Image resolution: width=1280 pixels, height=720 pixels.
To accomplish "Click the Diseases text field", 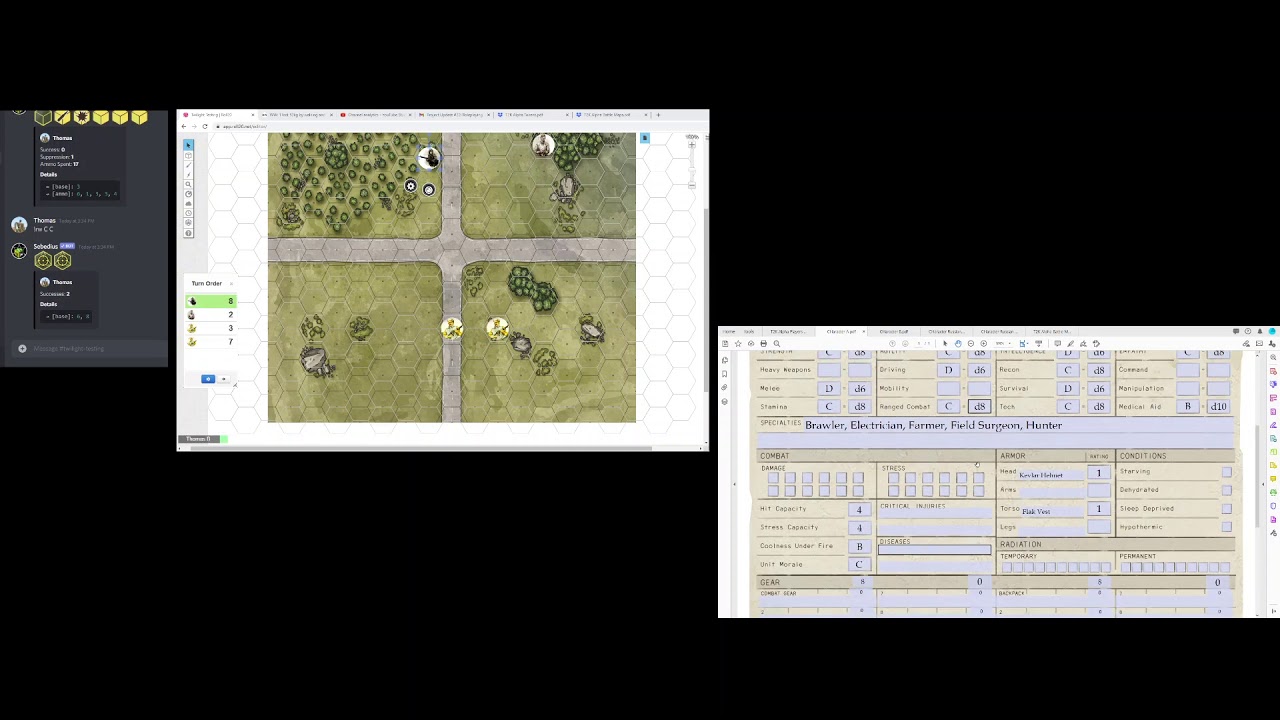I will click(935, 549).
